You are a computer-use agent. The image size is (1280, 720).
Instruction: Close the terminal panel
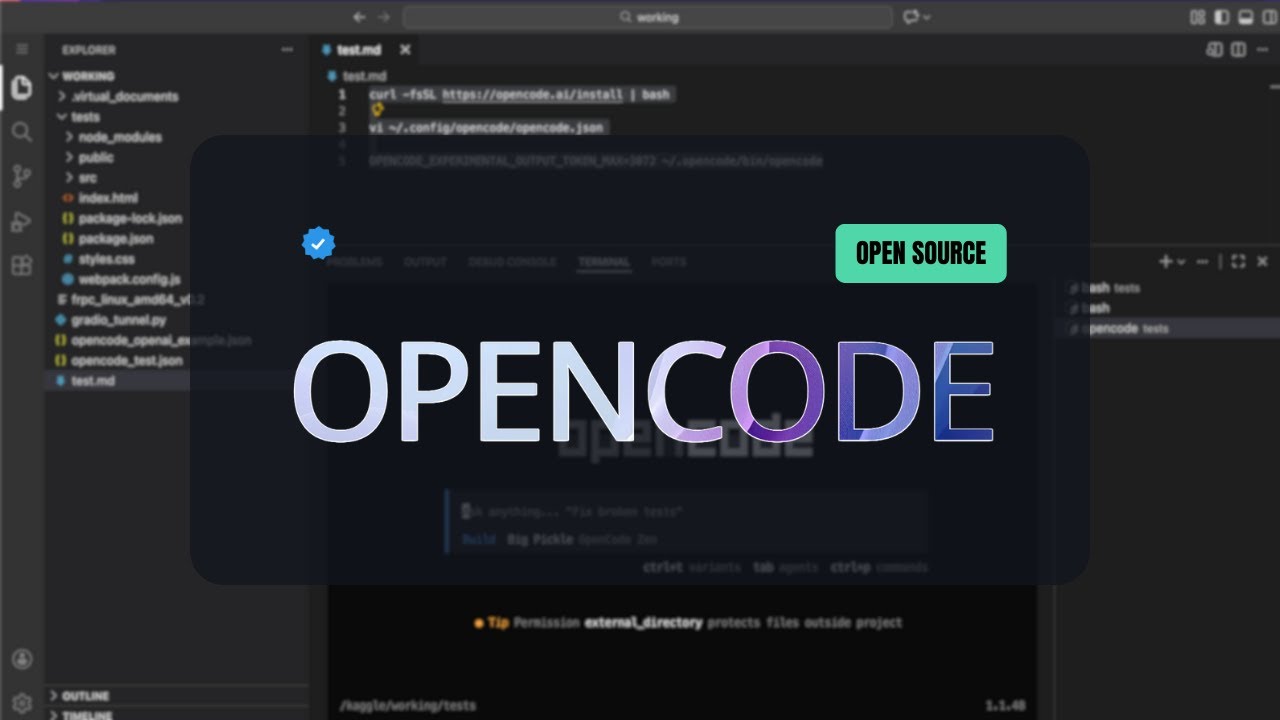pyautogui.click(x=1261, y=261)
